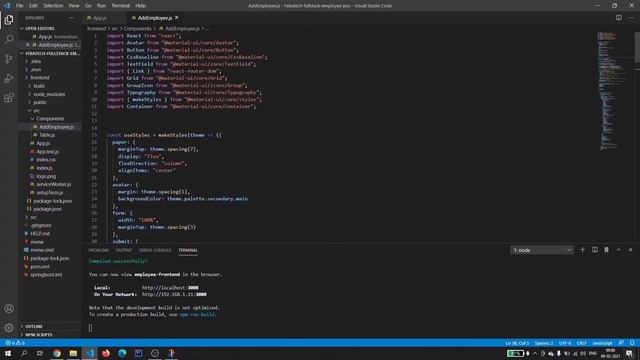The image size is (640, 360).
Task: Collapse the project root folder section
Action: pyautogui.click(x=50, y=53)
